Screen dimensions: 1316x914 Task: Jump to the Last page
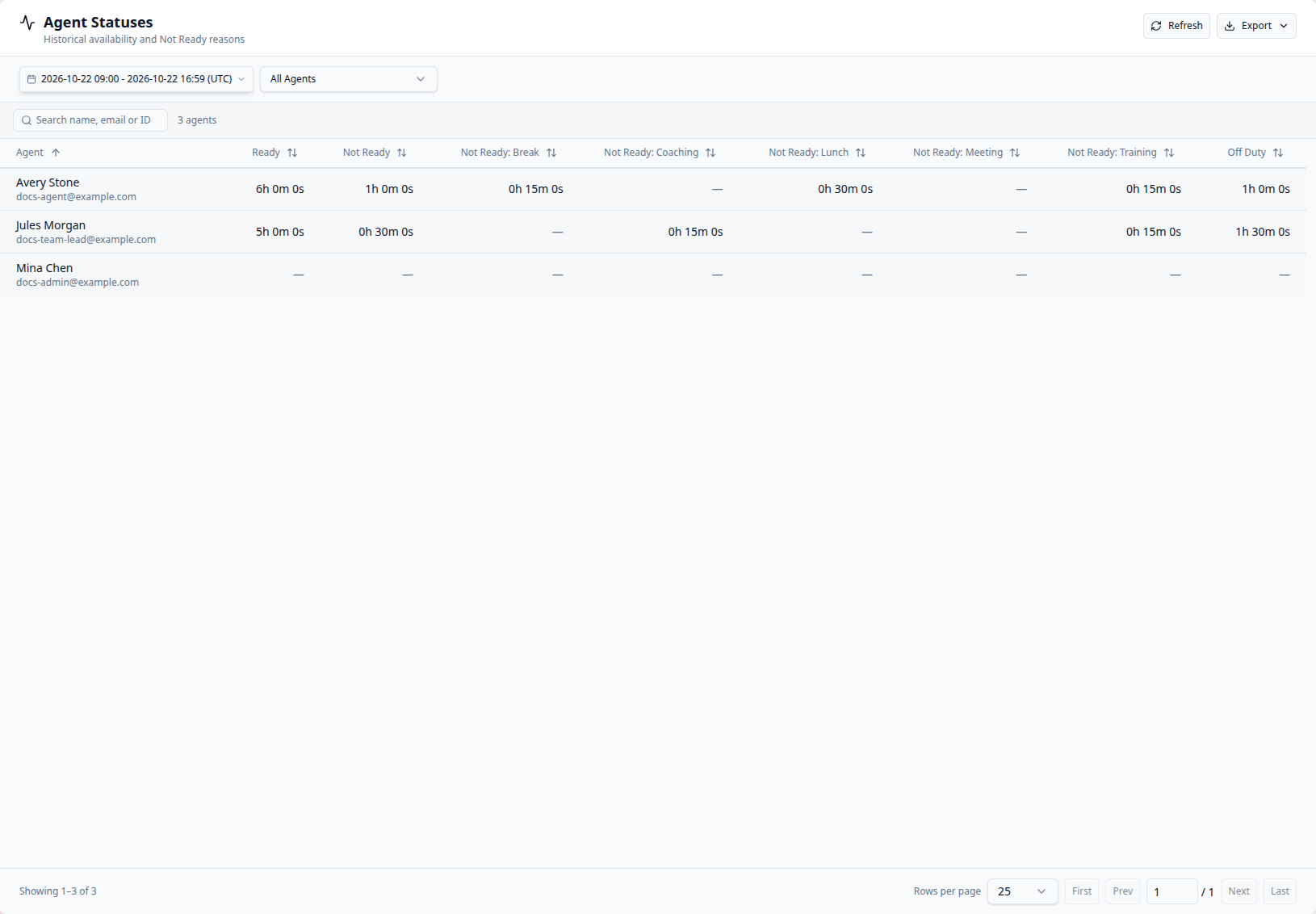(x=1280, y=891)
